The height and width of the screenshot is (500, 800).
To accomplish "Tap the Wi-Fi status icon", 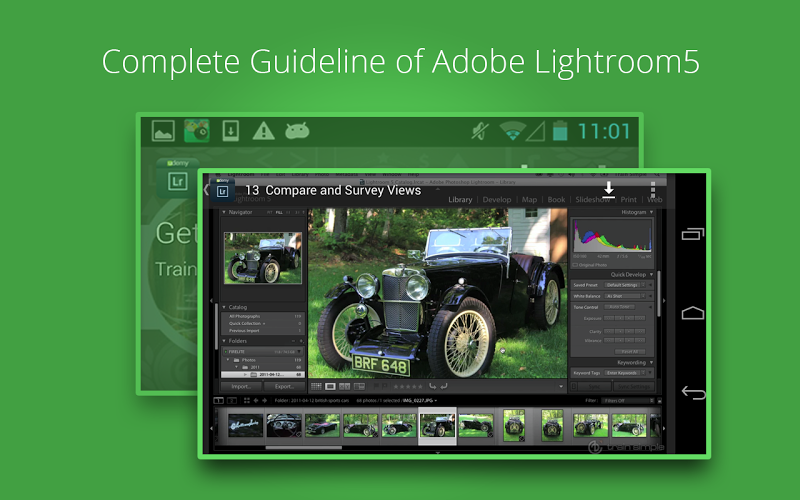I will click(x=512, y=131).
